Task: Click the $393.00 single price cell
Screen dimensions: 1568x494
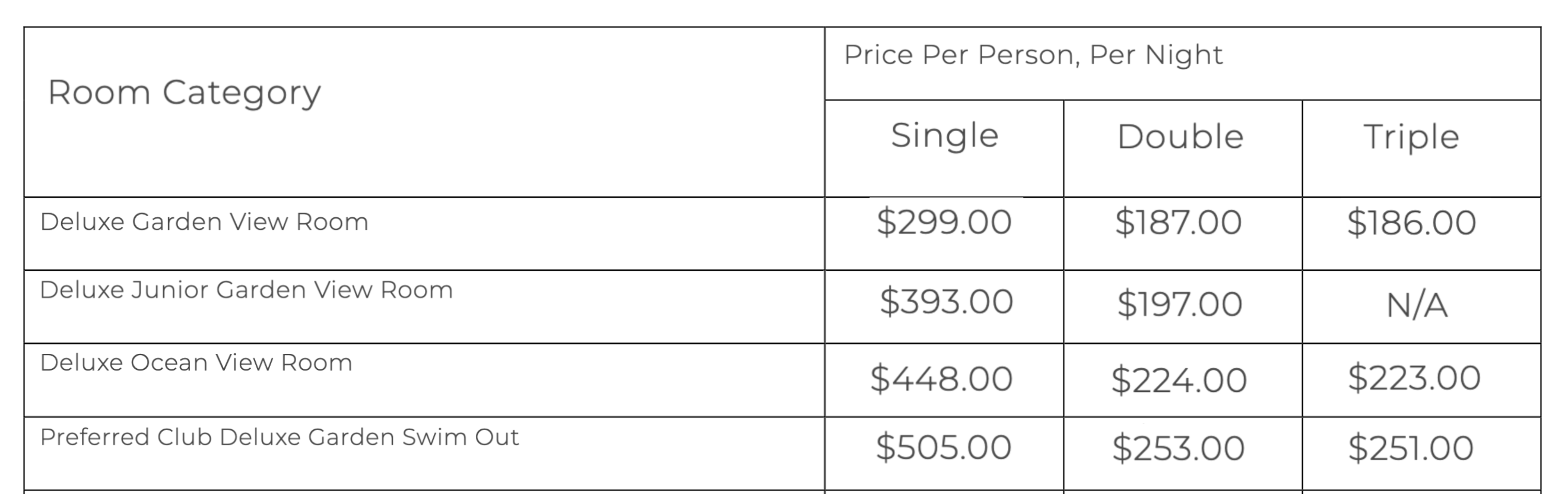Action: click(x=944, y=306)
